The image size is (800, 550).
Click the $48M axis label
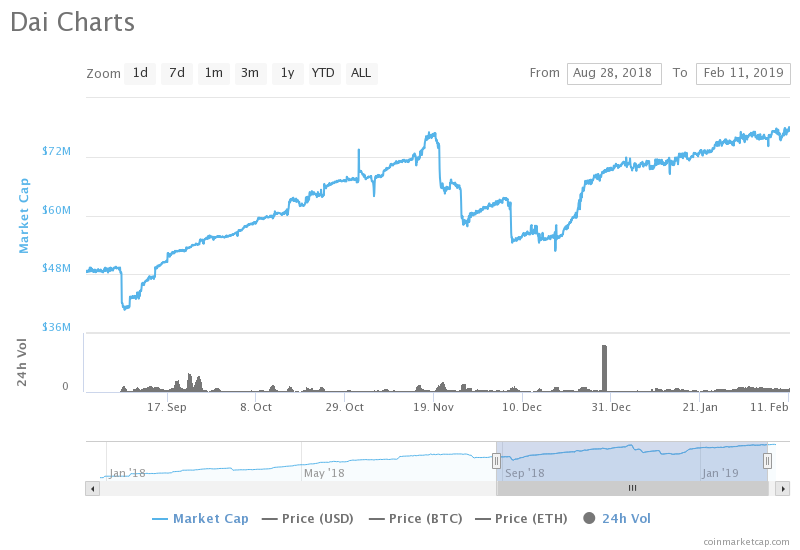point(57,268)
